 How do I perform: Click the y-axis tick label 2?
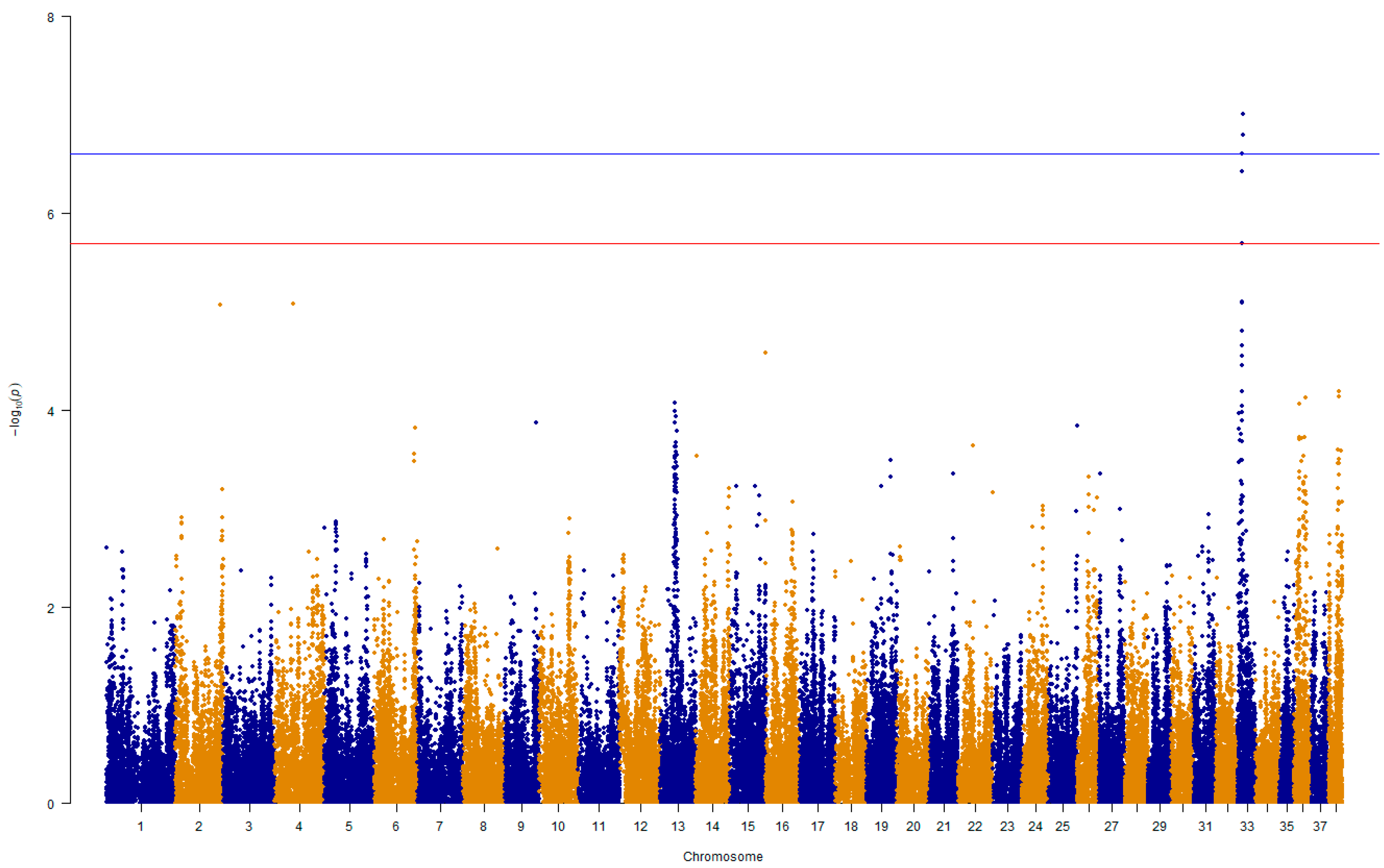point(51,608)
